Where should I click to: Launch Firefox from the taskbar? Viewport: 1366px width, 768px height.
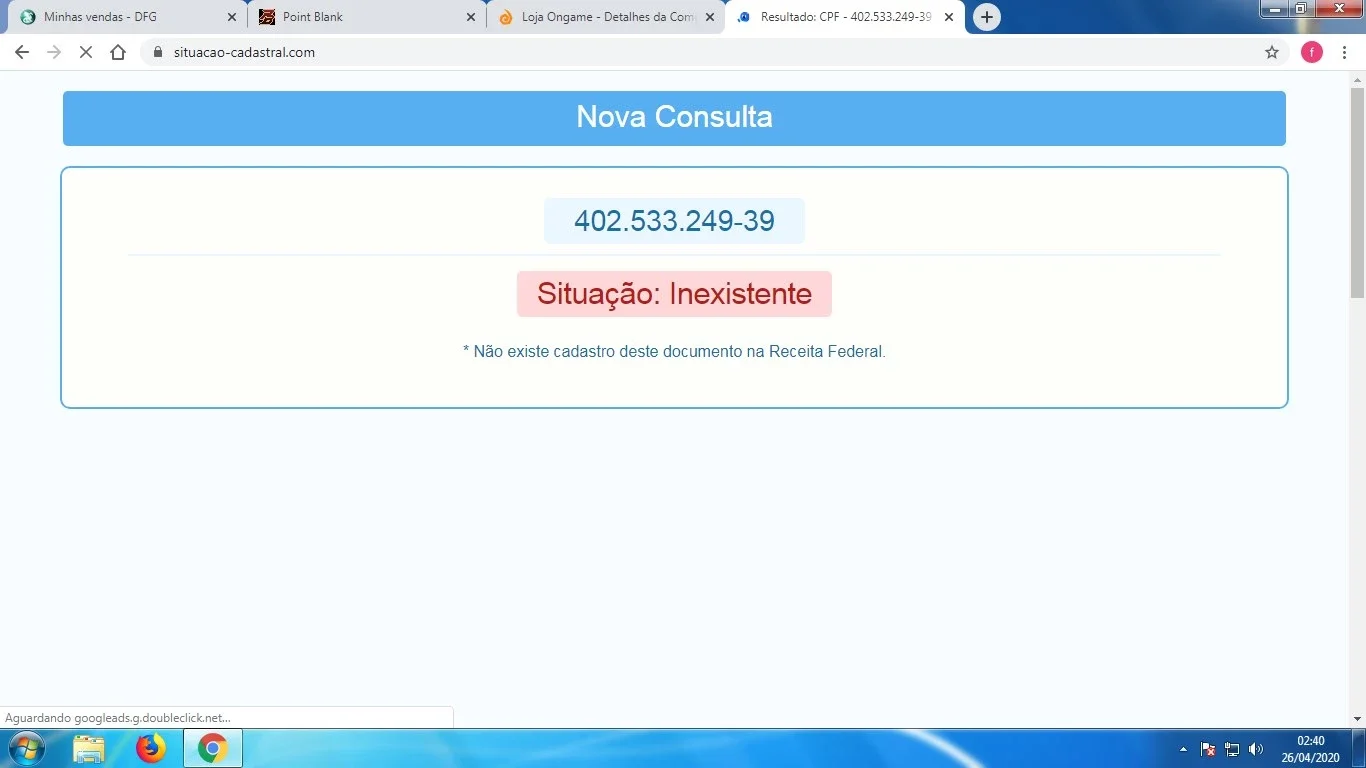click(151, 748)
